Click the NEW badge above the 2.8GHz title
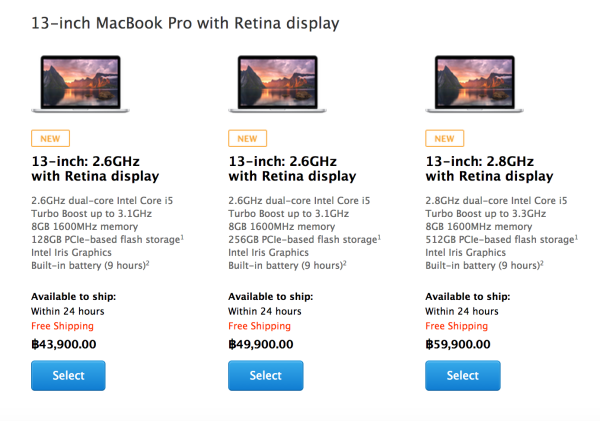The image size is (600, 421). tap(443, 139)
